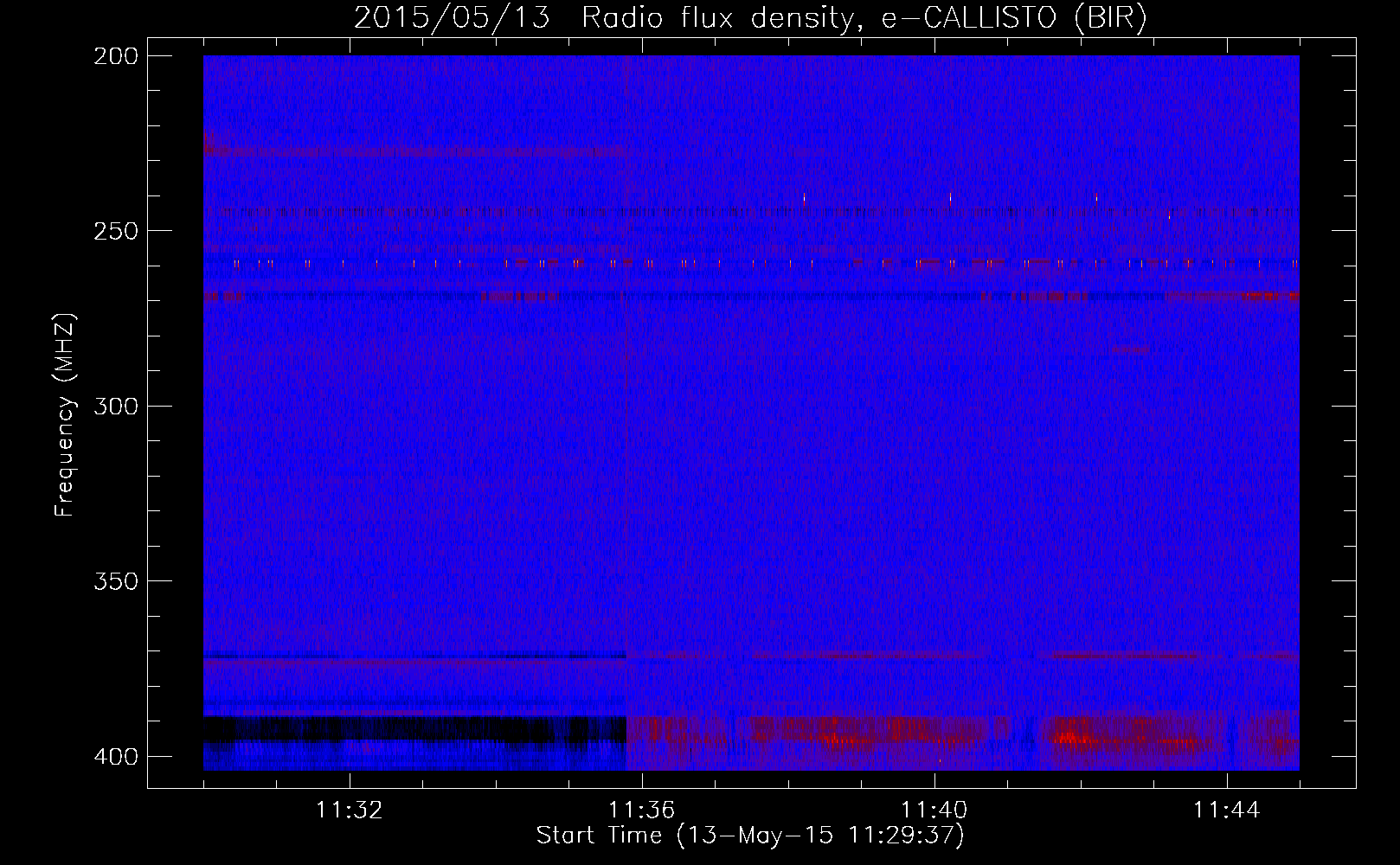This screenshot has width=1400, height=865.
Task: Click the 'Start Time (13-May-15 11:29:37)' label
Action: click(750, 836)
